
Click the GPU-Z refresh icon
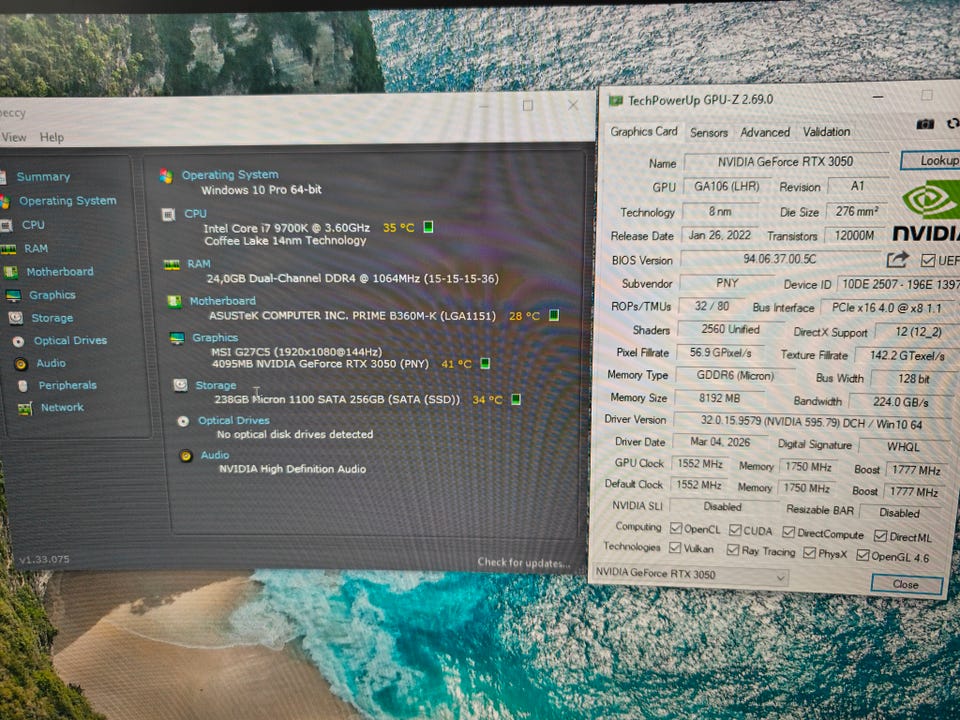coord(953,124)
